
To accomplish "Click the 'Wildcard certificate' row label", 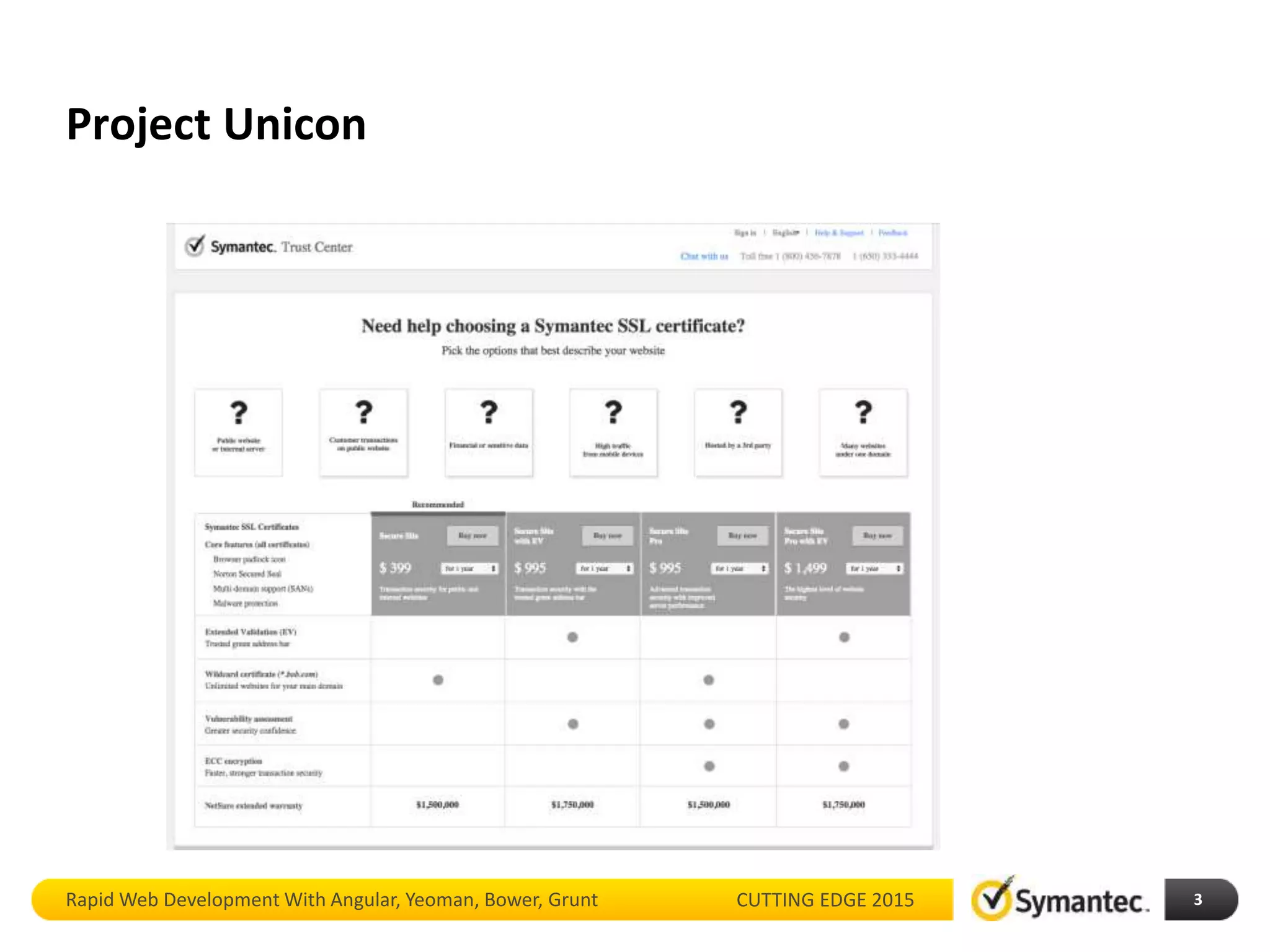I will [261, 674].
